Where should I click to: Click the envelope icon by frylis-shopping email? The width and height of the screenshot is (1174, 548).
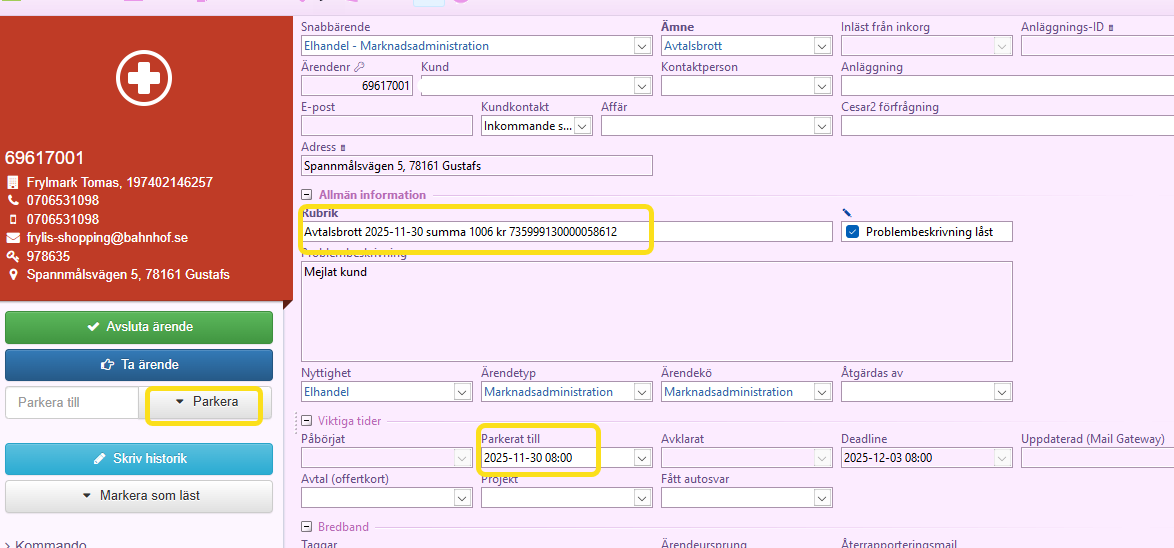[x=13, y=238]
